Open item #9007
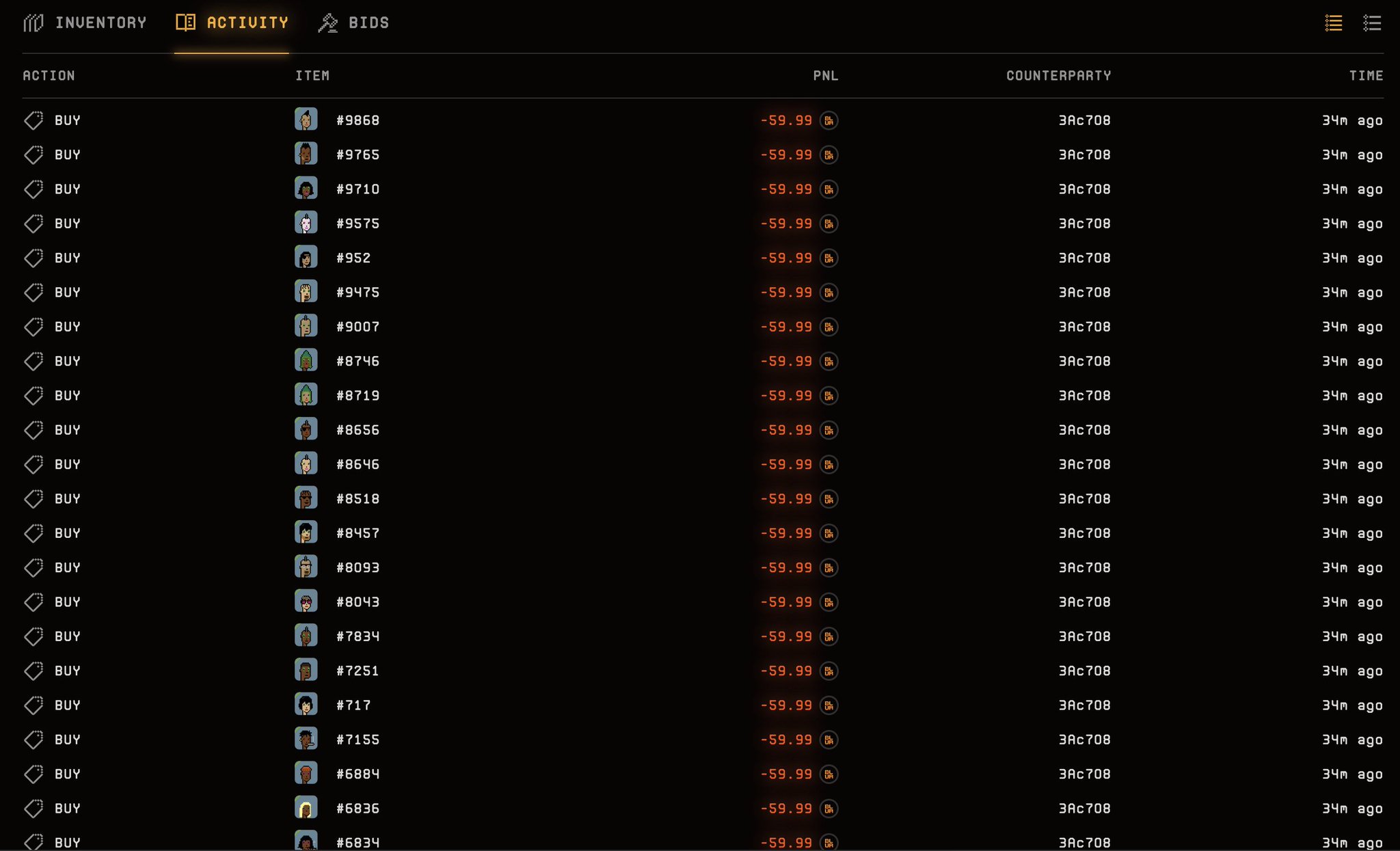This screenshot has height=851, width=1400. [x=358, y=327]
